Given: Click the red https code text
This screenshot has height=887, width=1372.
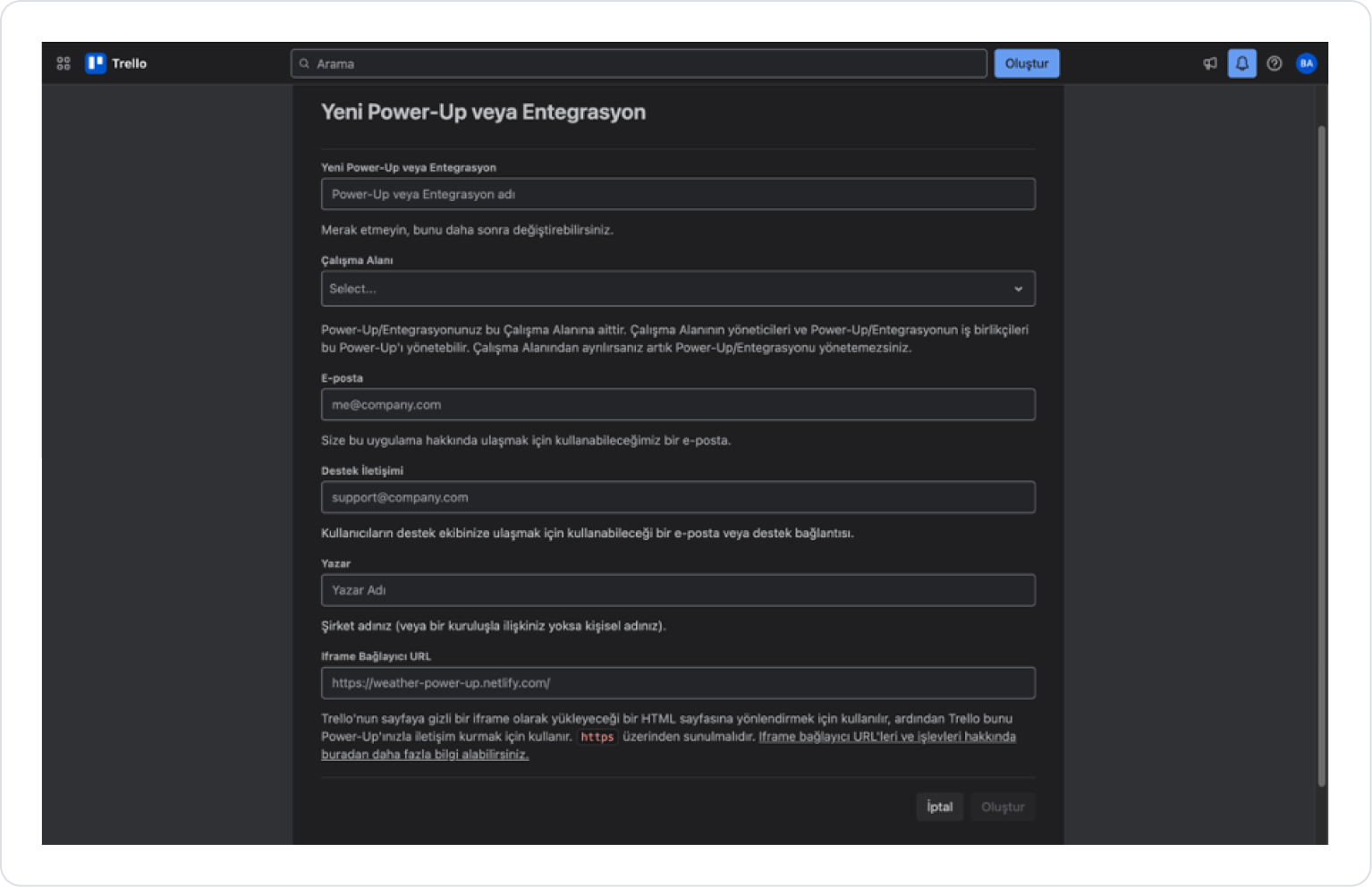Looking at the screenshot, I should [597, 737].
